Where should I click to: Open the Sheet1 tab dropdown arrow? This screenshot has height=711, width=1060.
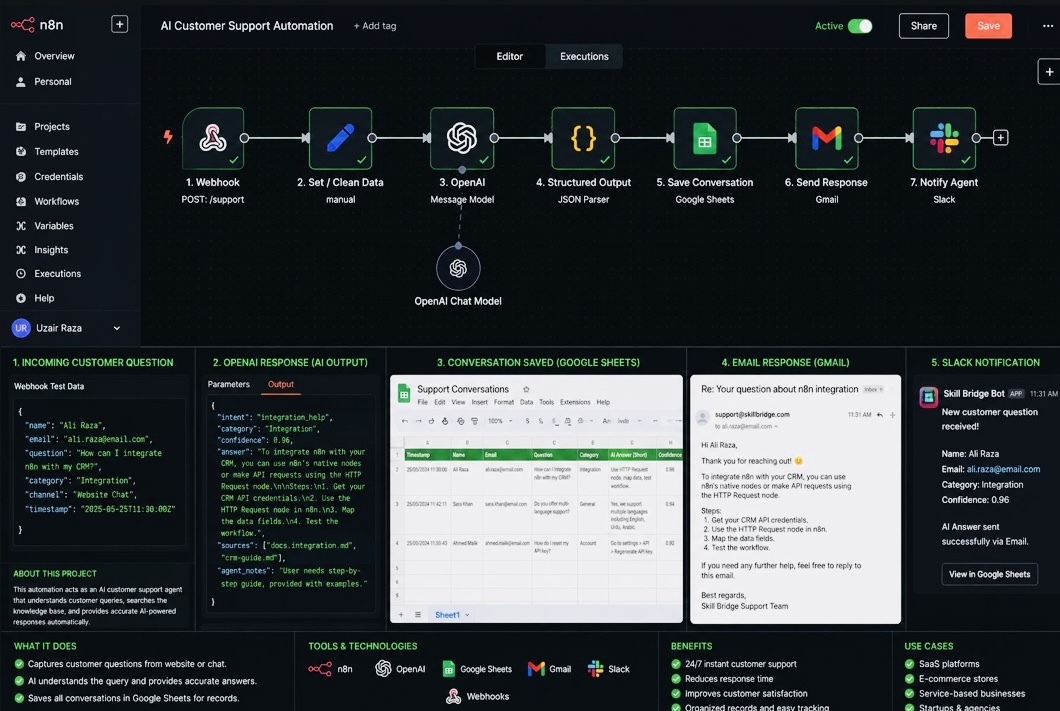coord(467,615)
